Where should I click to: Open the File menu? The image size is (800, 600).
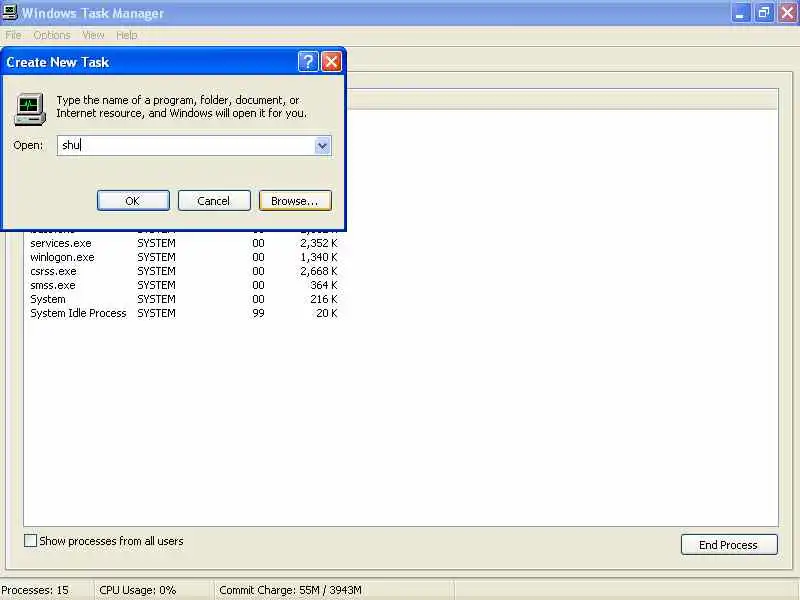coord(13,35)
